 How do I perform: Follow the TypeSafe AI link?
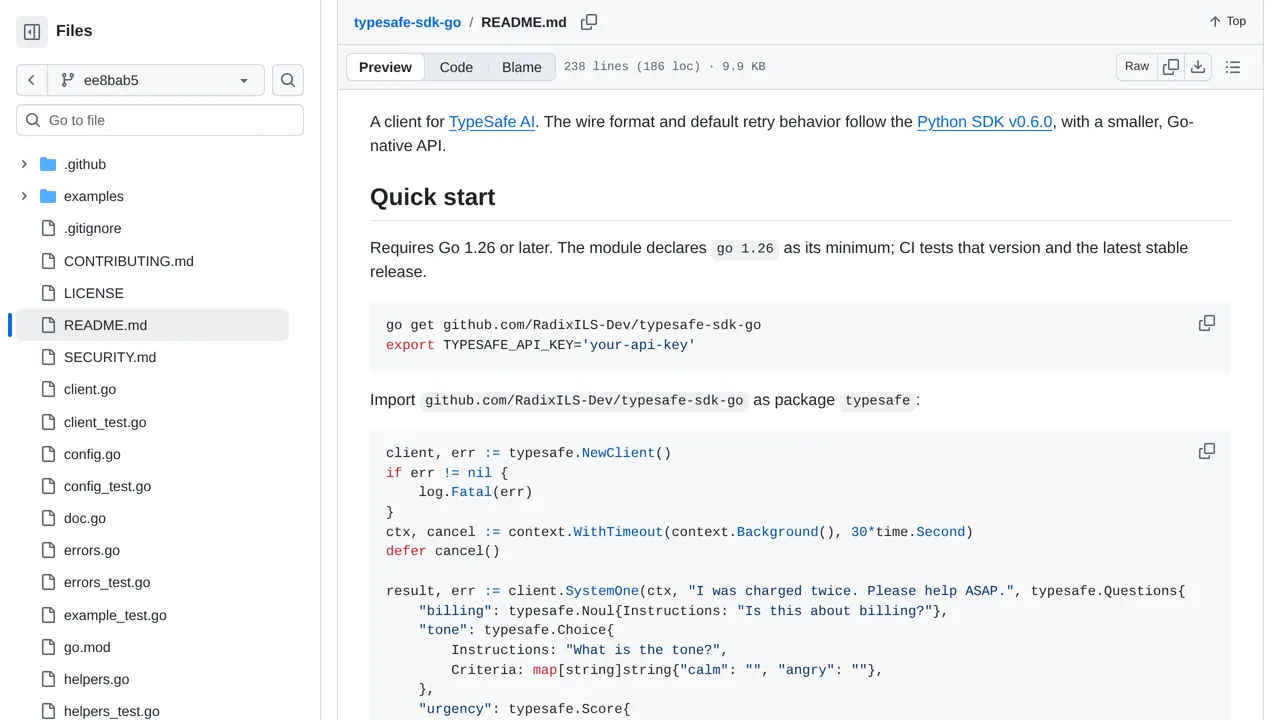[x=492, y=122]
